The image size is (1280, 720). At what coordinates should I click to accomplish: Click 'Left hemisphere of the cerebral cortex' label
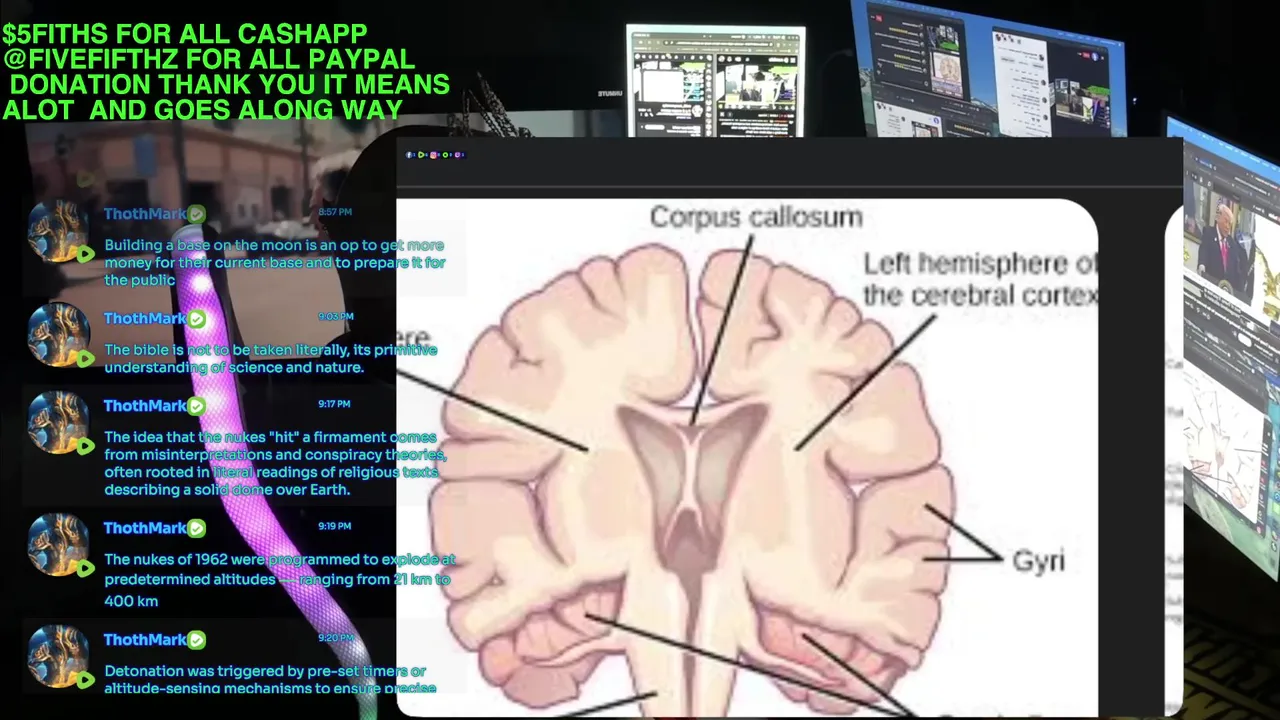(980, 279)
